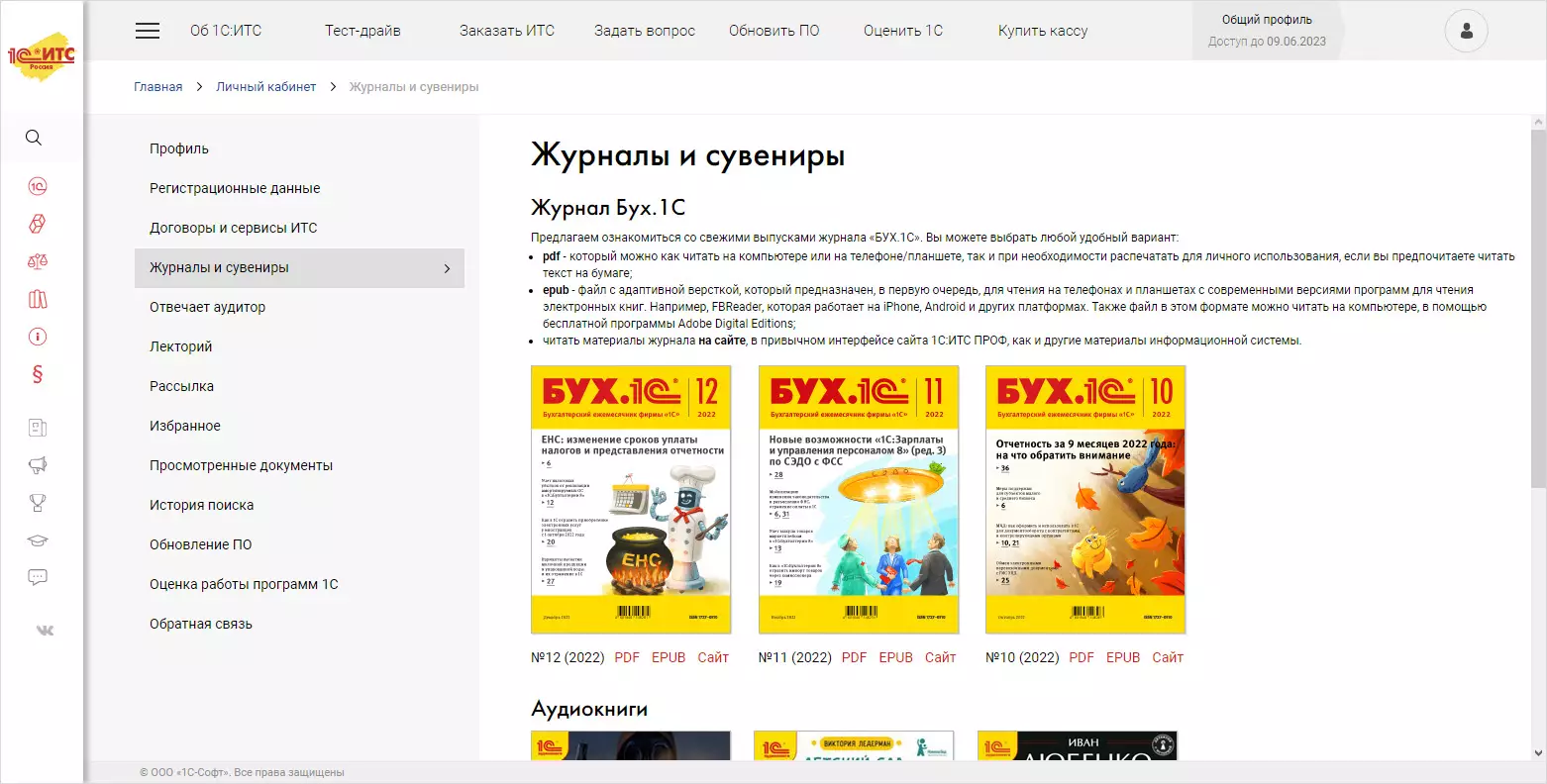Click the trophy cup sidebar icon
The height and width of the screenshot is (784, 1547).
click(38, 503)
